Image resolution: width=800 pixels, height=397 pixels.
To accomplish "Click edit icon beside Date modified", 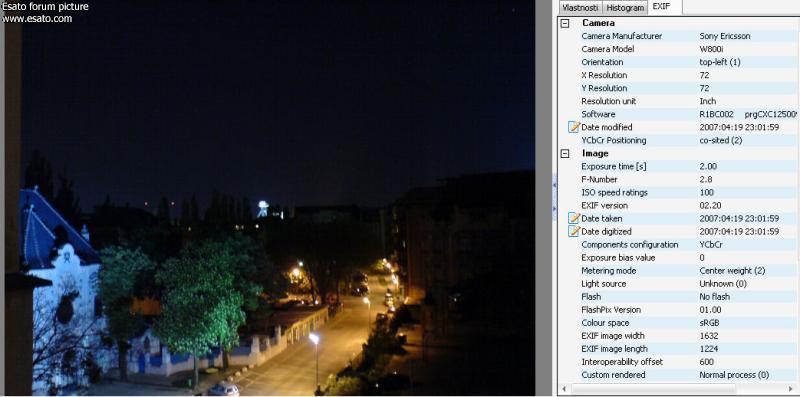I will click(574, 127).
